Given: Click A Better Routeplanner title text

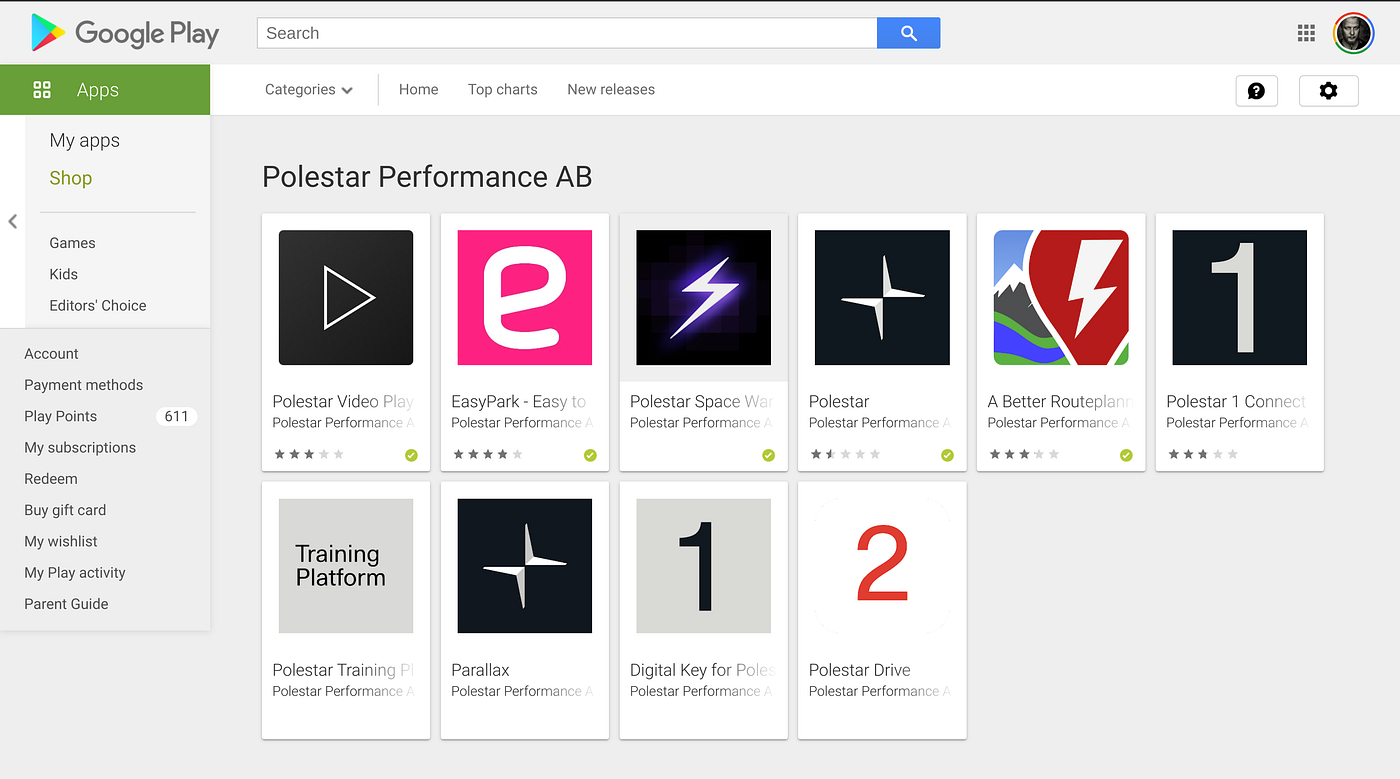Looking at the screenshot, I should 1060,401.
